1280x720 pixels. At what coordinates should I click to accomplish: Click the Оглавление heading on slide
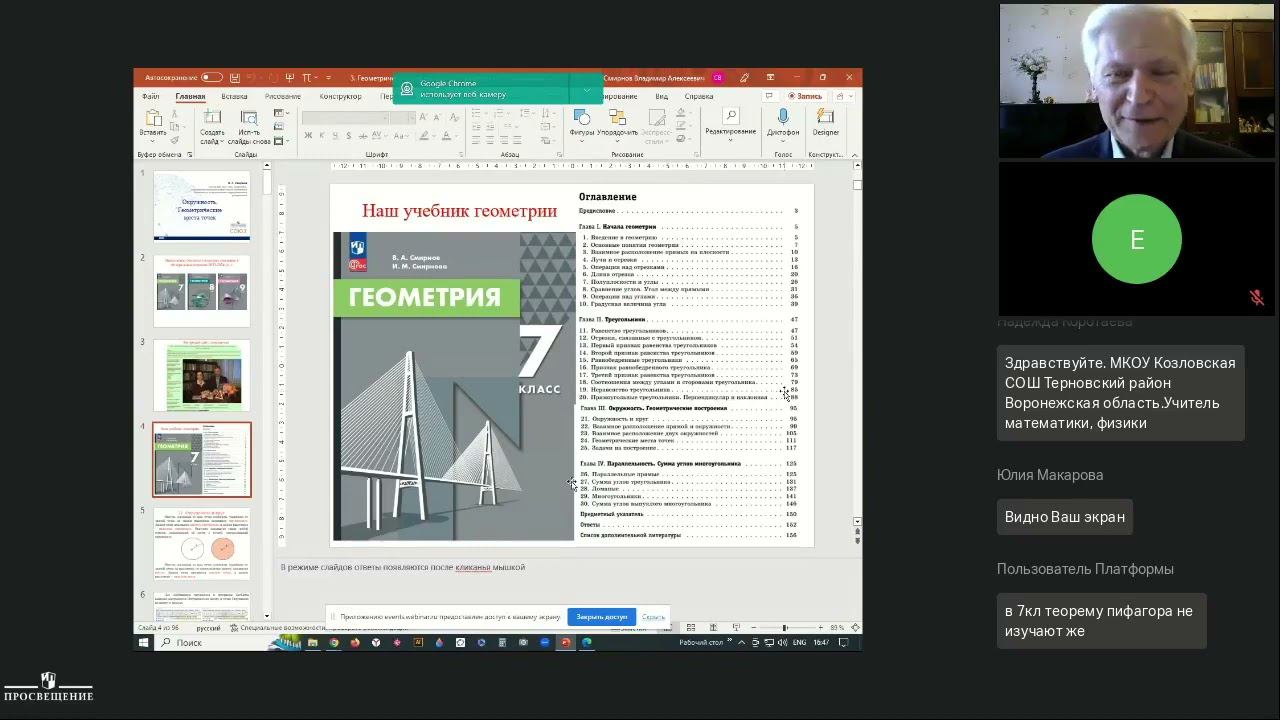[607, 197]
